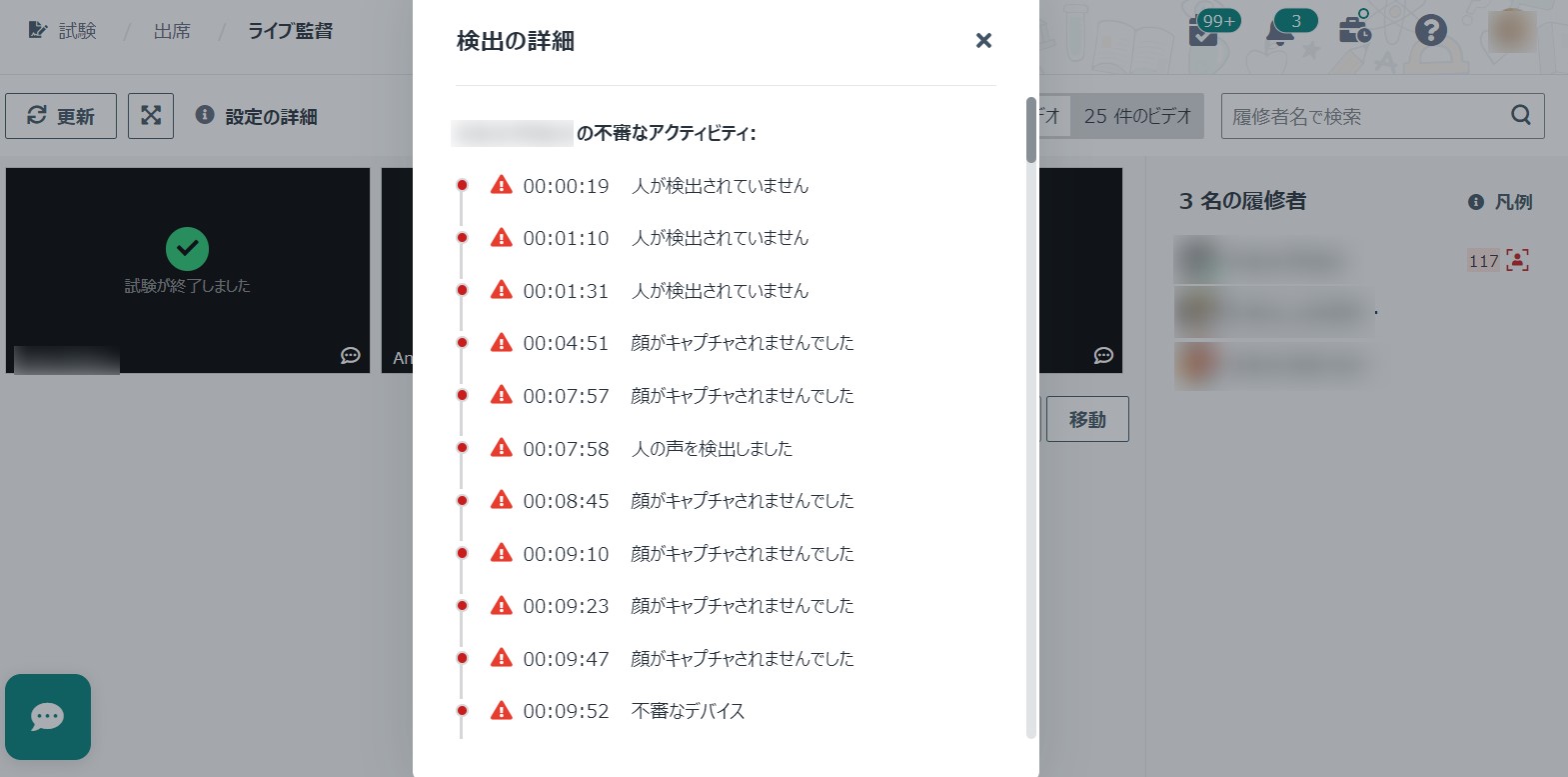This screenshot has width=1568, height=777.
Task: Open 設定の詳細 info link
Action: pos(257,116)
